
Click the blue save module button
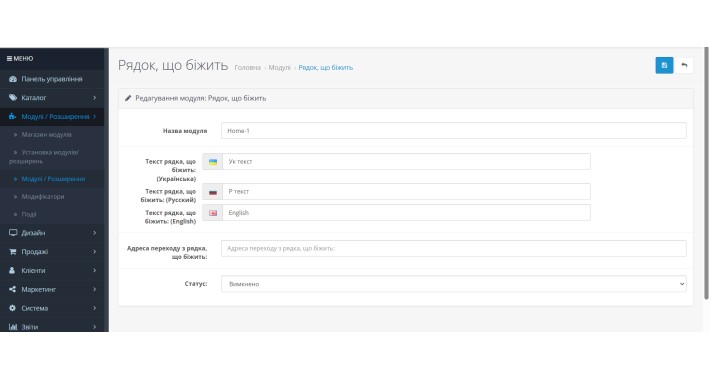tap(664, 65)
